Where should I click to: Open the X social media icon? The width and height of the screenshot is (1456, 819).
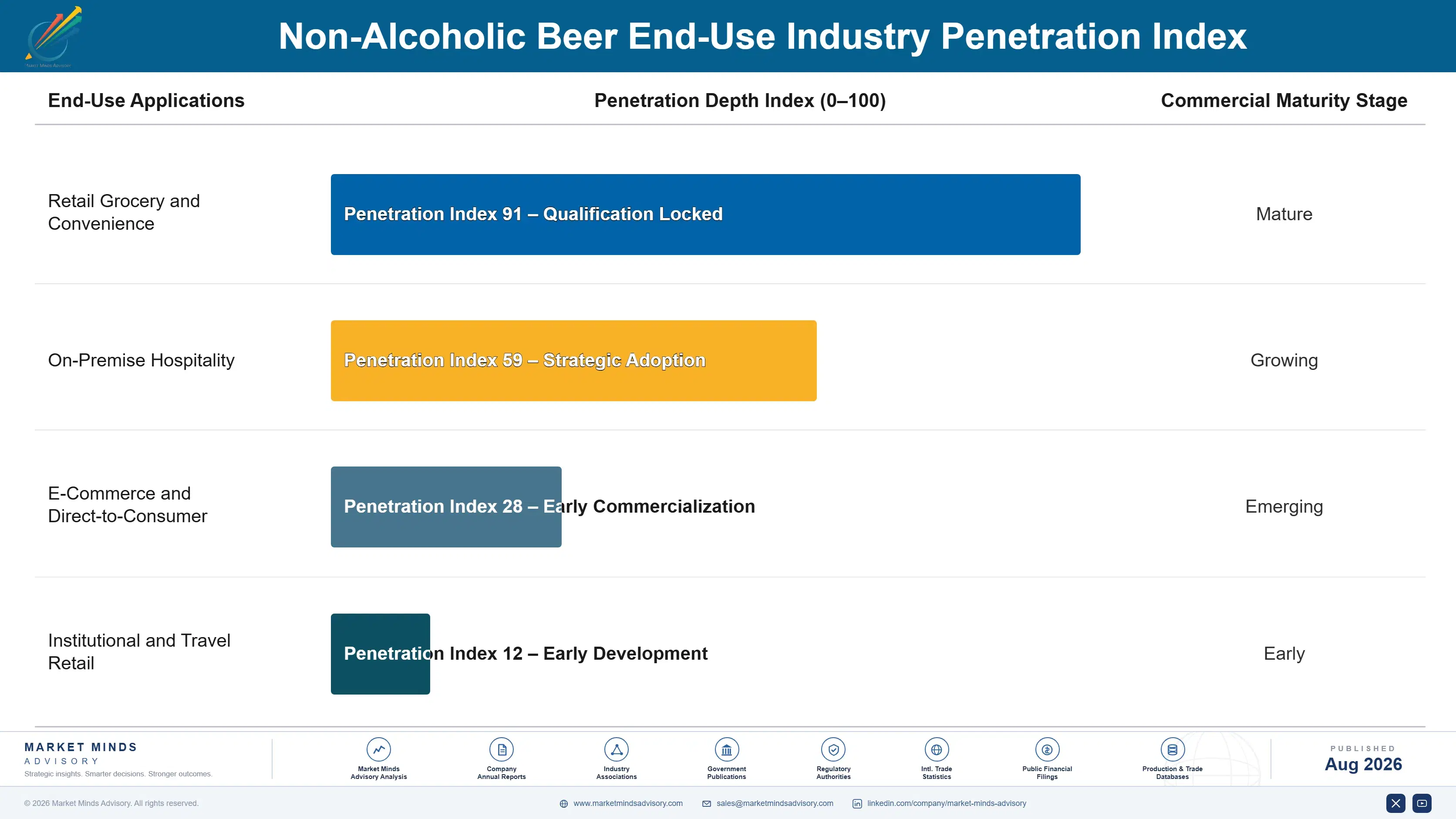click(1395, 803)
